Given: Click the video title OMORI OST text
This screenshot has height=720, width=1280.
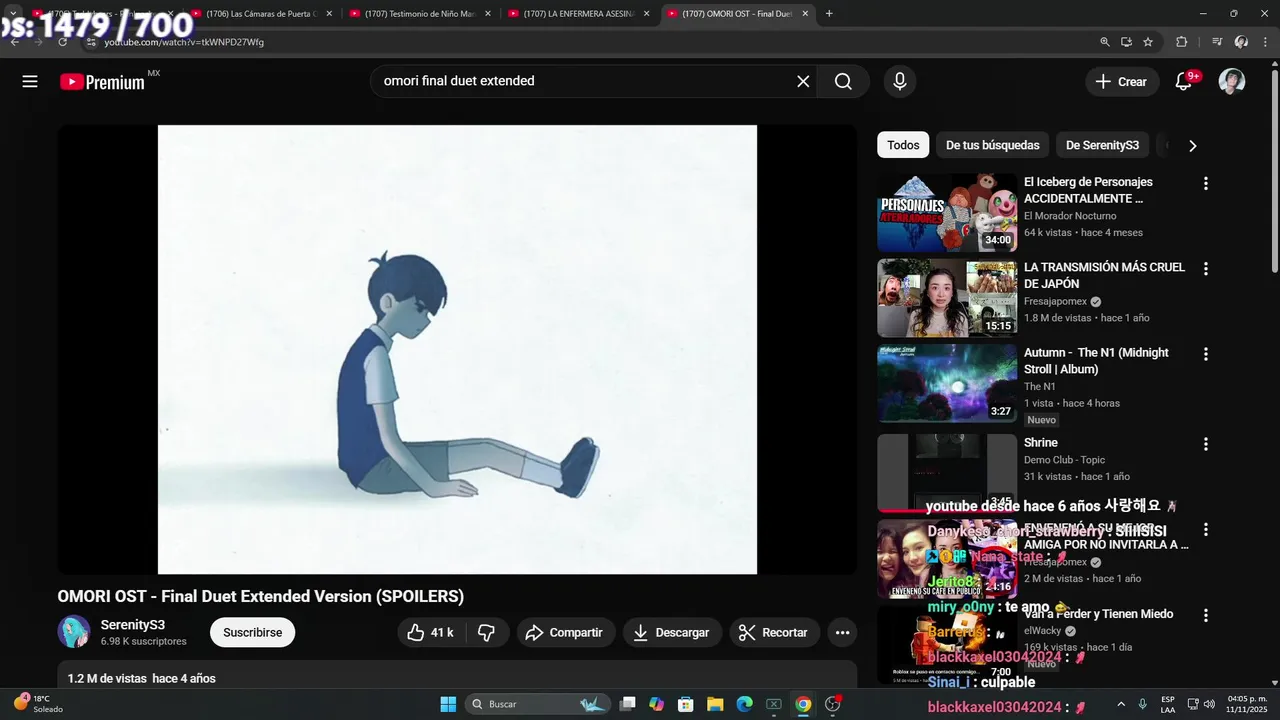Looking at the screenshot, I should (261, 597).
